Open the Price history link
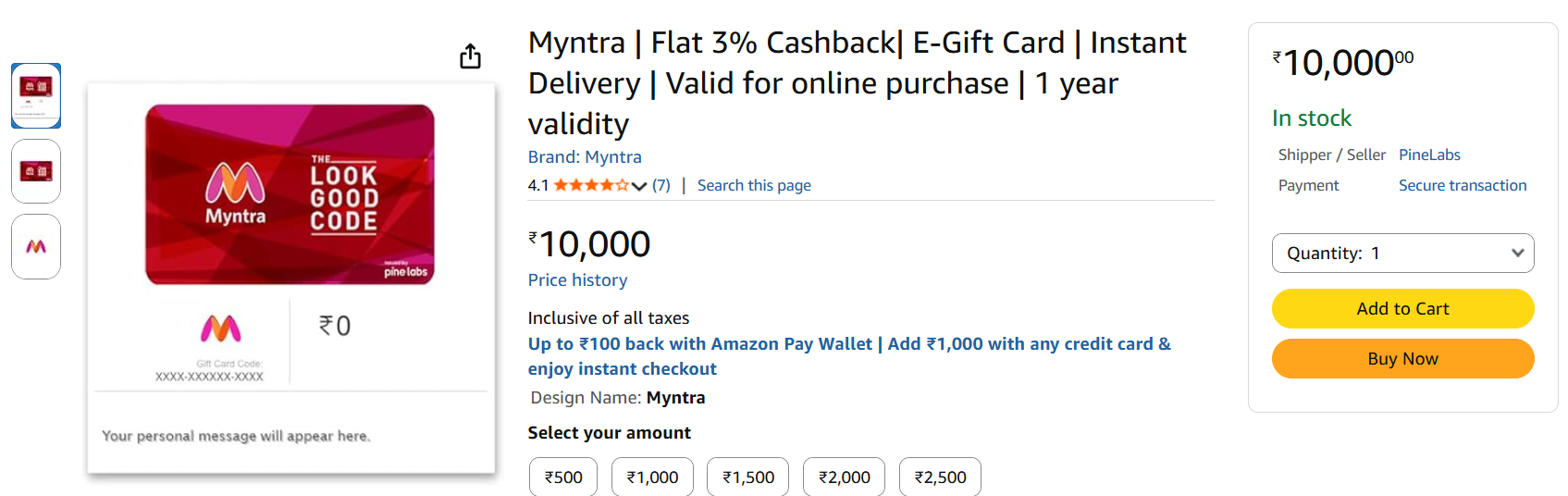This screenshot has width=1568, height=496. pos(577,280)
